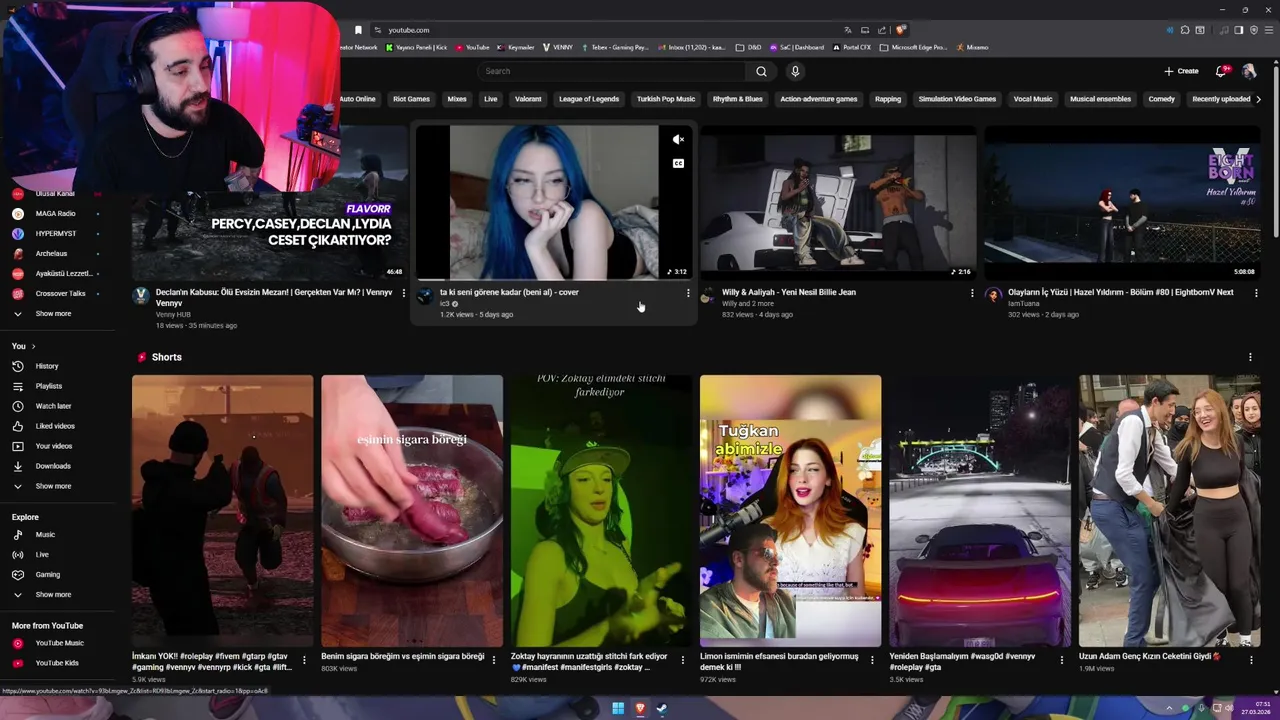Toggle captions on the video preview
The image size is (1280, 720).
(x=678, y=164)
